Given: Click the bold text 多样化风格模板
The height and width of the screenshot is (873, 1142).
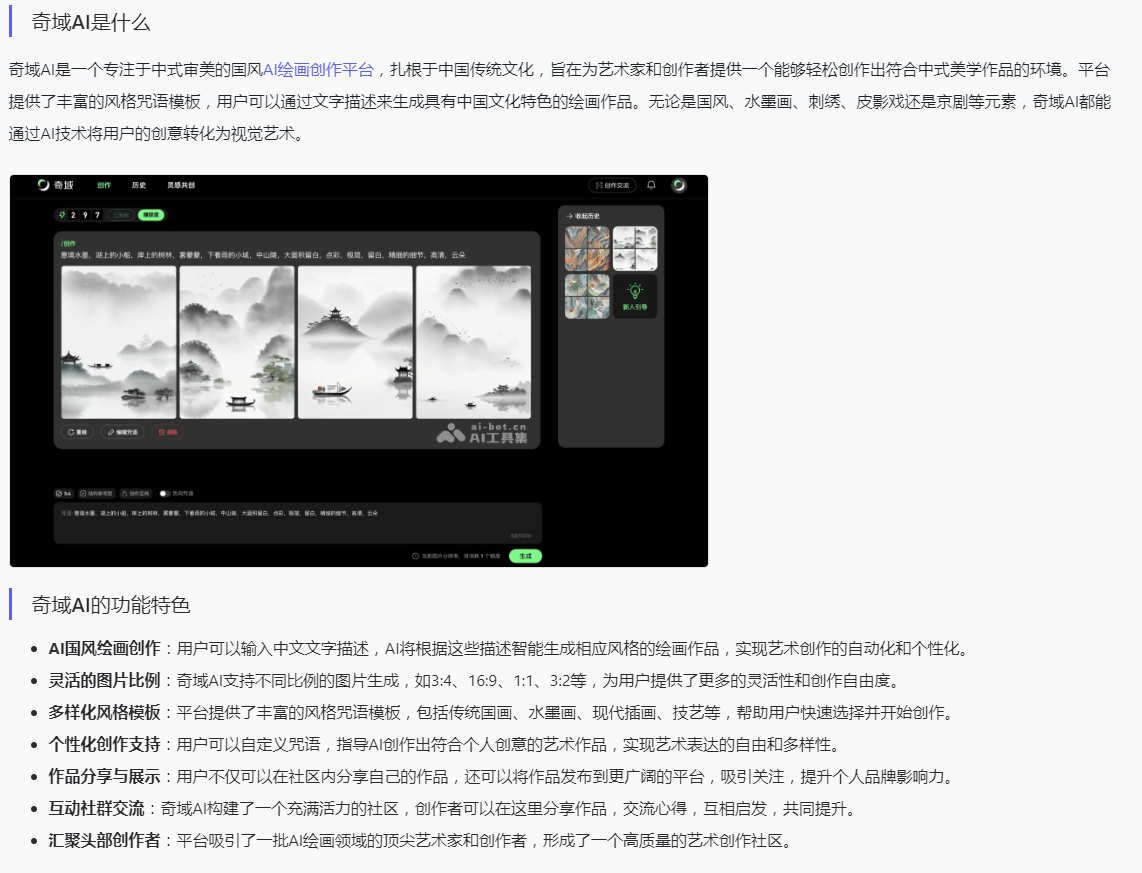Looking at the screenshot, I should click(104, 712).
